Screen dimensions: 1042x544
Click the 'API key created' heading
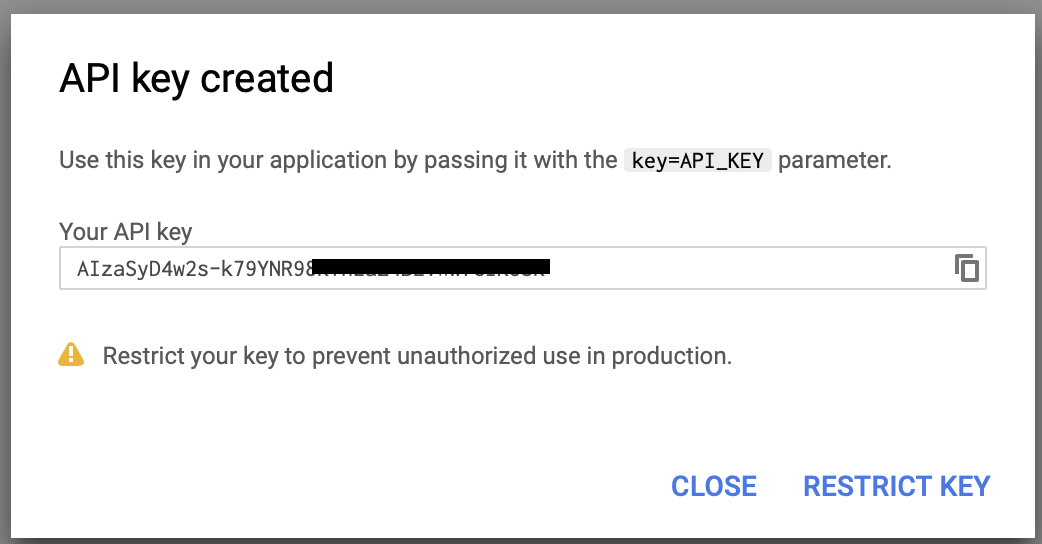[196, 78]
